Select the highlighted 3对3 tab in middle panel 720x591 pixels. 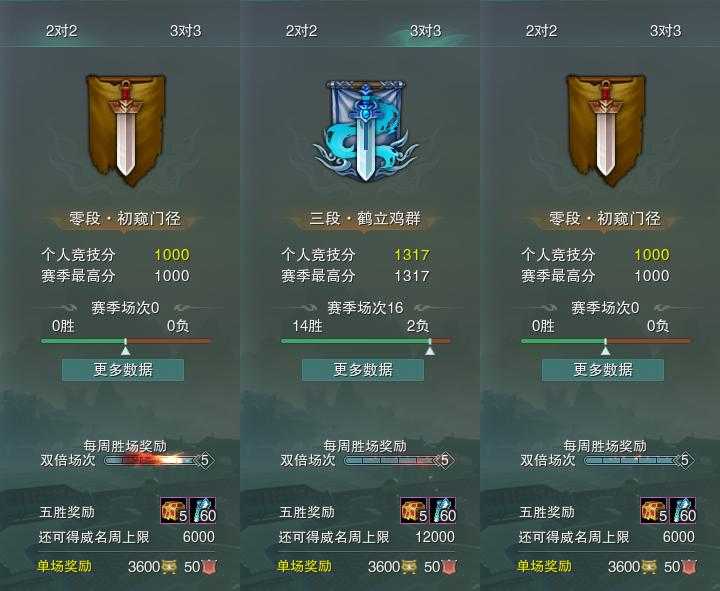[x=426, y=31]
